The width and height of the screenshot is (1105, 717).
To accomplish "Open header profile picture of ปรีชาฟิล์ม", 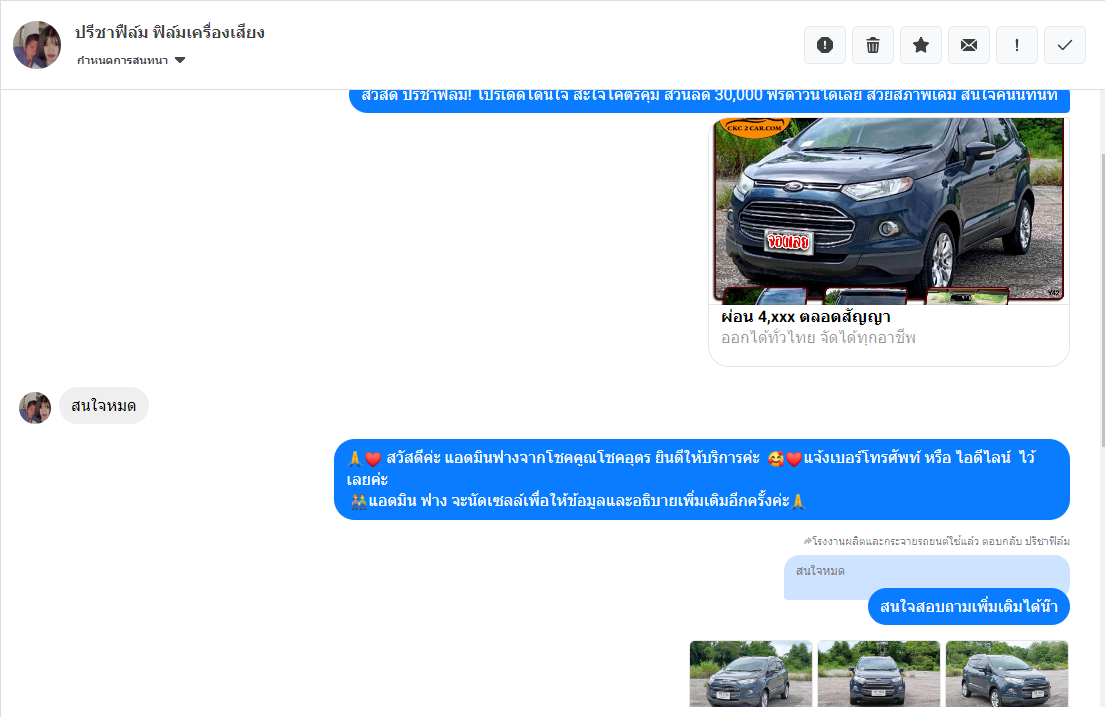I will pos(37,44).
